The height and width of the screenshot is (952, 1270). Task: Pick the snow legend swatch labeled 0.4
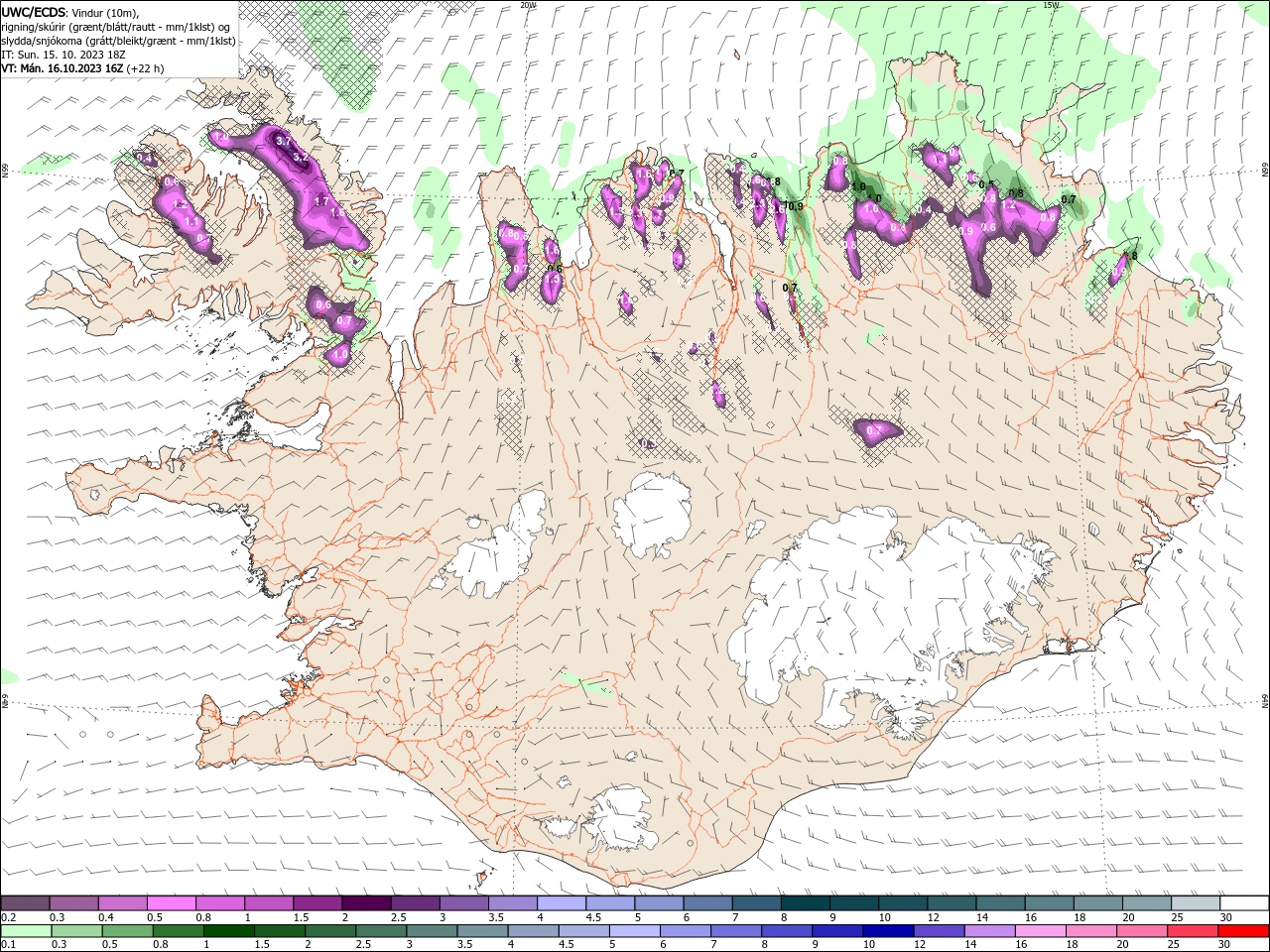122,903
